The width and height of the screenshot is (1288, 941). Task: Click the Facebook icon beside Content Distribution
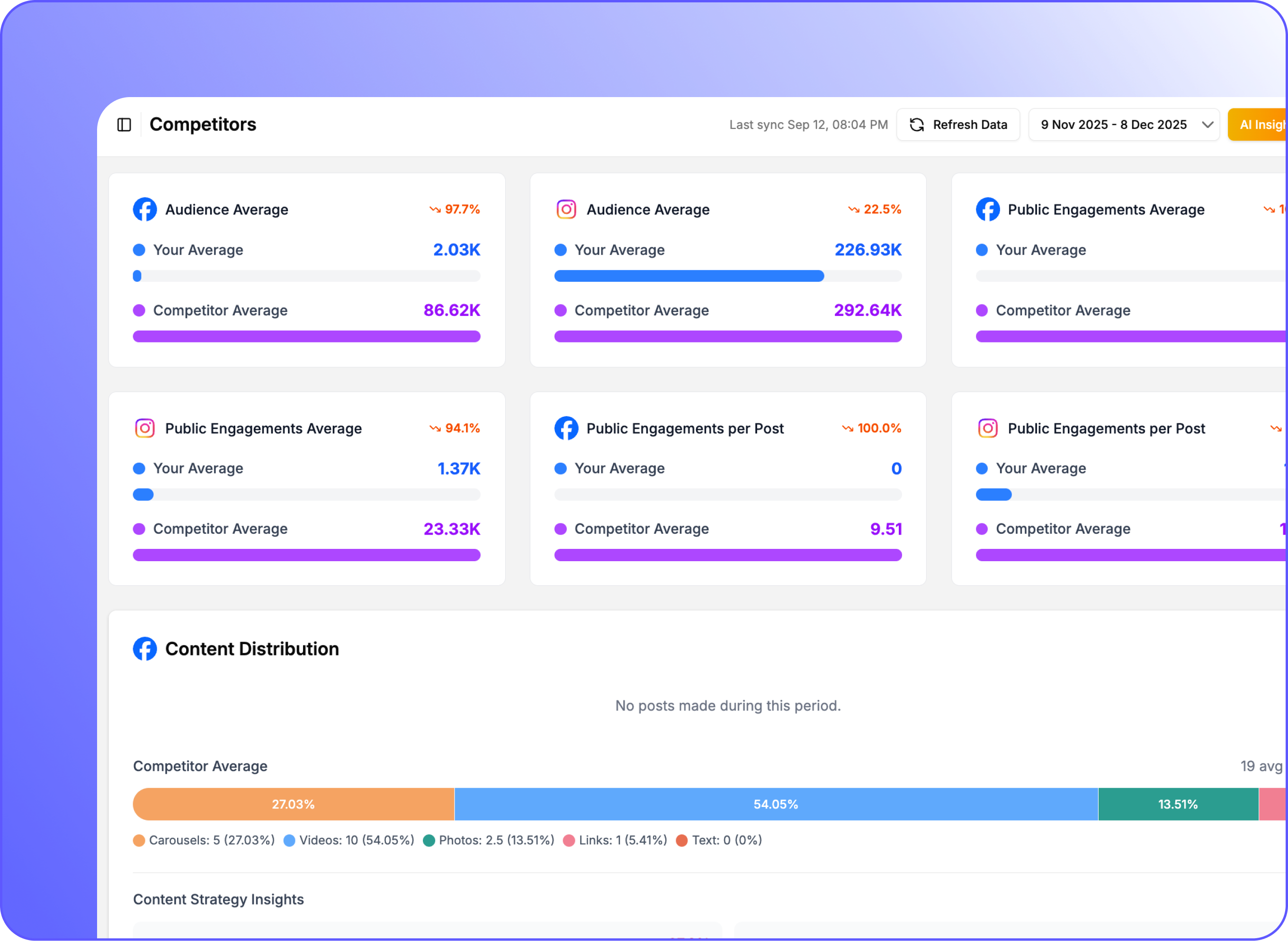[144, 648]
